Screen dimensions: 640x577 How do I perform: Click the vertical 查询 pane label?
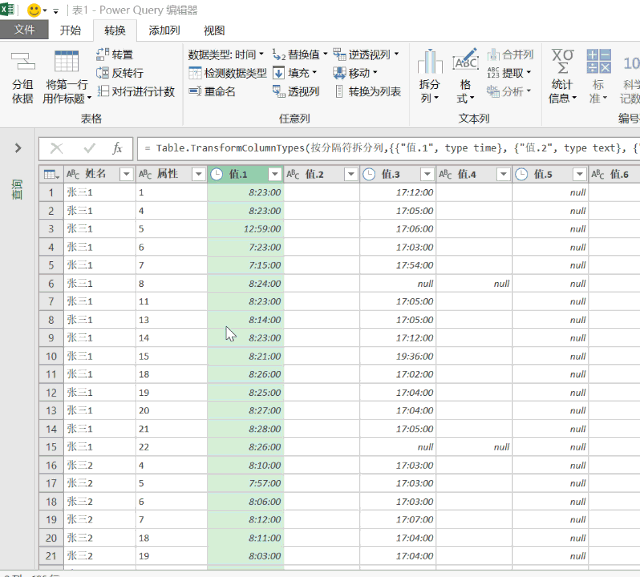coord(17,189)
